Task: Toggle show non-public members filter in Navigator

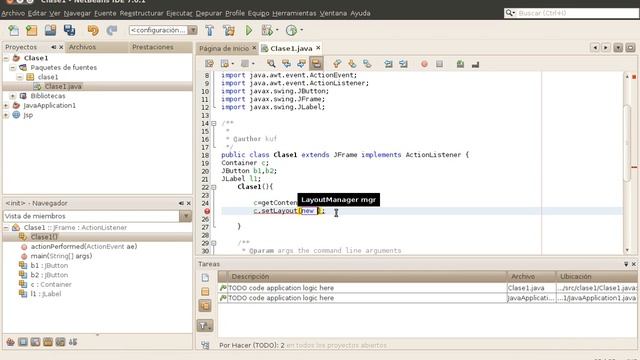Action: (48, 342)
